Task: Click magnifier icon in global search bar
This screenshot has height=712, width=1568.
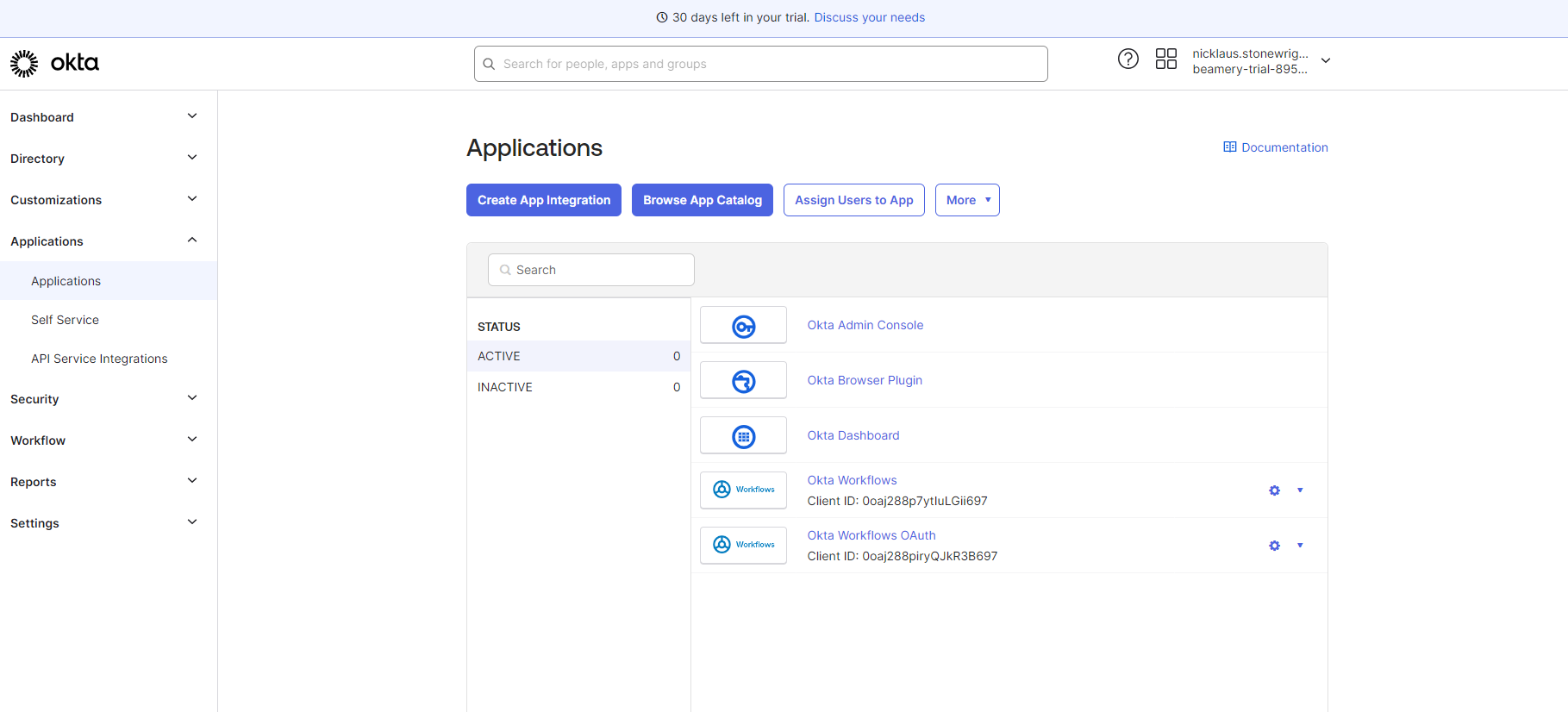Action: pos(489,64)
